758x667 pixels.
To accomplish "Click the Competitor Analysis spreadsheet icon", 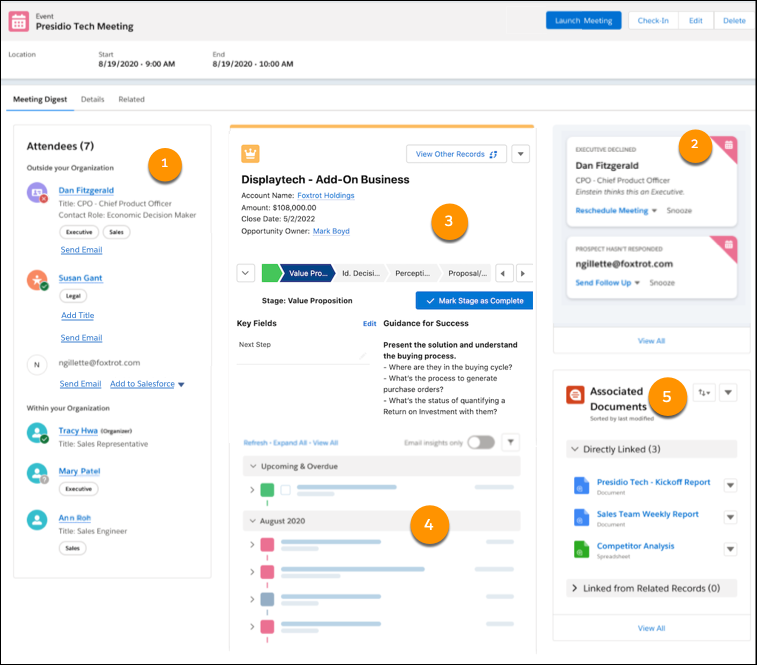I will (582, 550).
